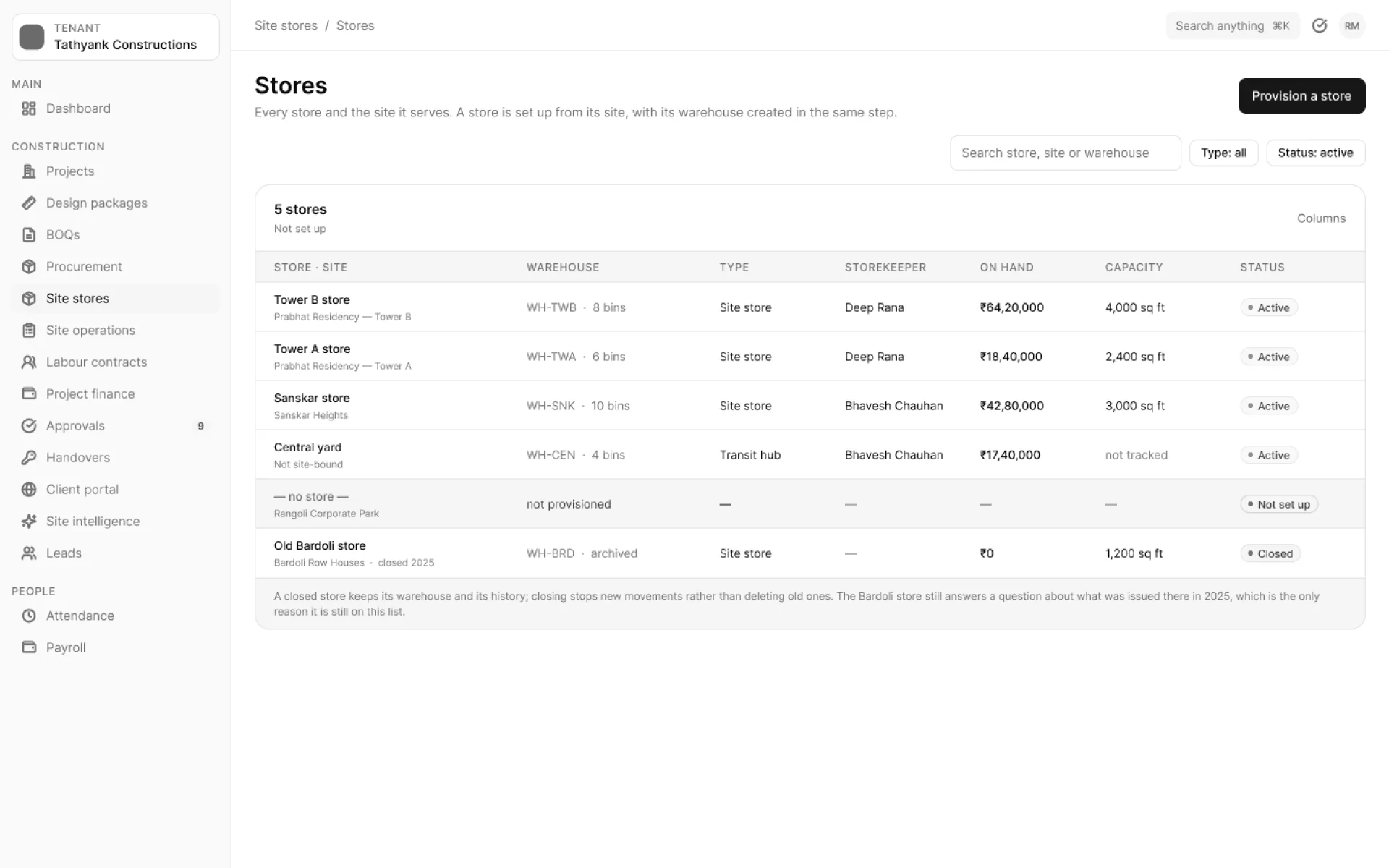Click the Procurement box icon
The width and height of the screenshot is (1389, 868).
pyautogui.click(x=29, y=267)
